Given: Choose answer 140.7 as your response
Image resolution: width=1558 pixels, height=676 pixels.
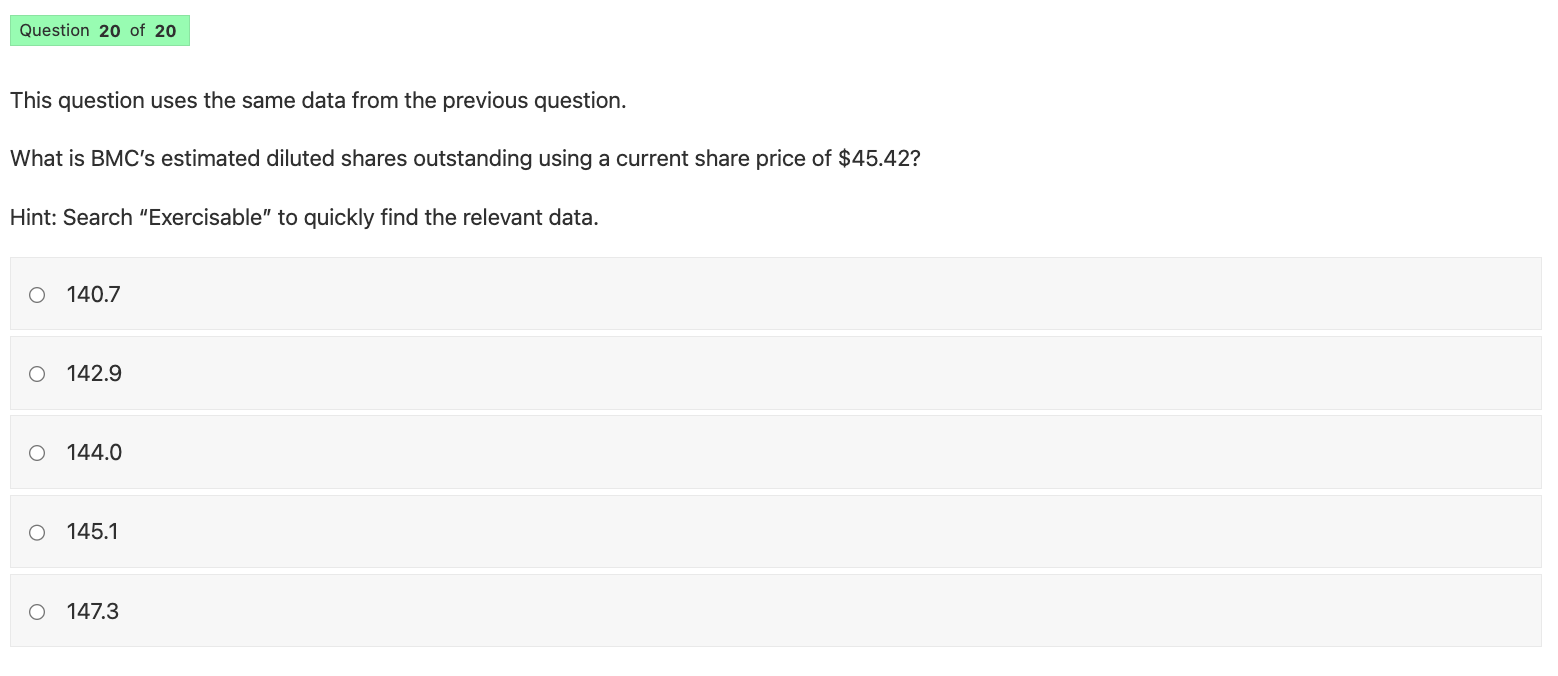Looking at the screenshot, I should pos(92,294).
